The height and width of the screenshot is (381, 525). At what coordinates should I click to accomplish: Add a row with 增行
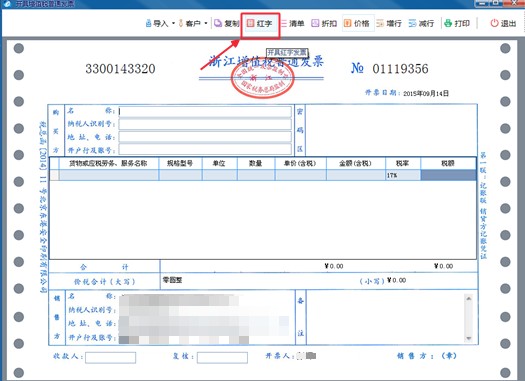pyautogui.click(x=389, y=23)
